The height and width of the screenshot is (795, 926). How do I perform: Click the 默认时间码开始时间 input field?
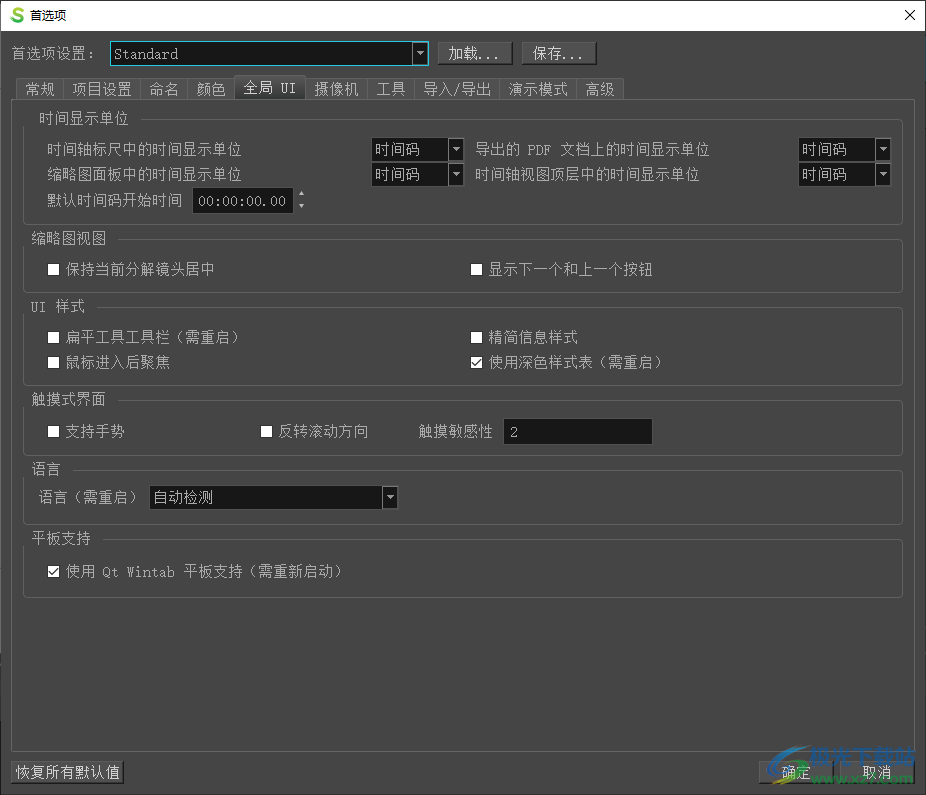pyautogui.click(x=243, y=201)
